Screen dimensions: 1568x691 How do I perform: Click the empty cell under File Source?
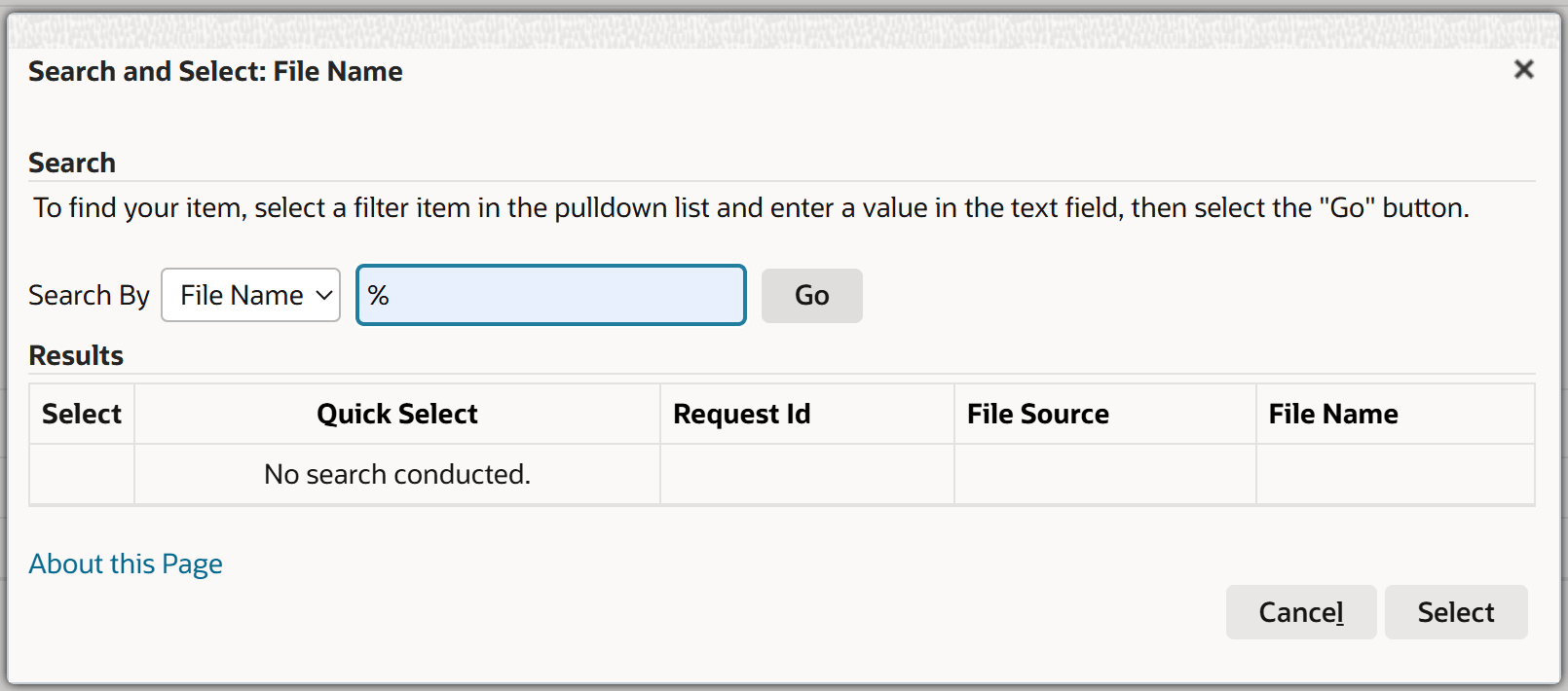pyautogui.click(x=1104, y=475)
